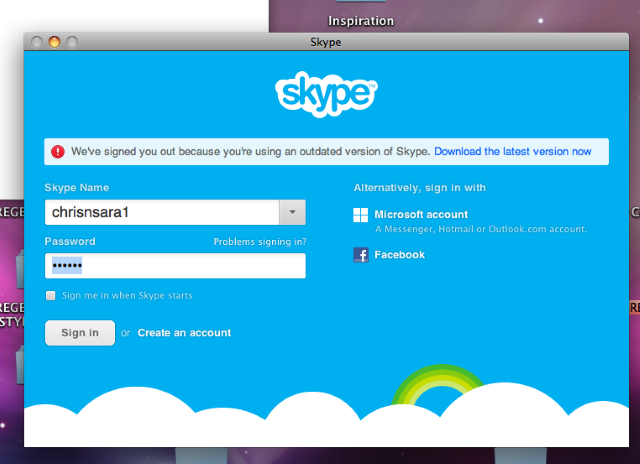Screen dimensions: 640x464
Task: Click the Microsoft Windows logo icon
Action: tap(360, 215)
